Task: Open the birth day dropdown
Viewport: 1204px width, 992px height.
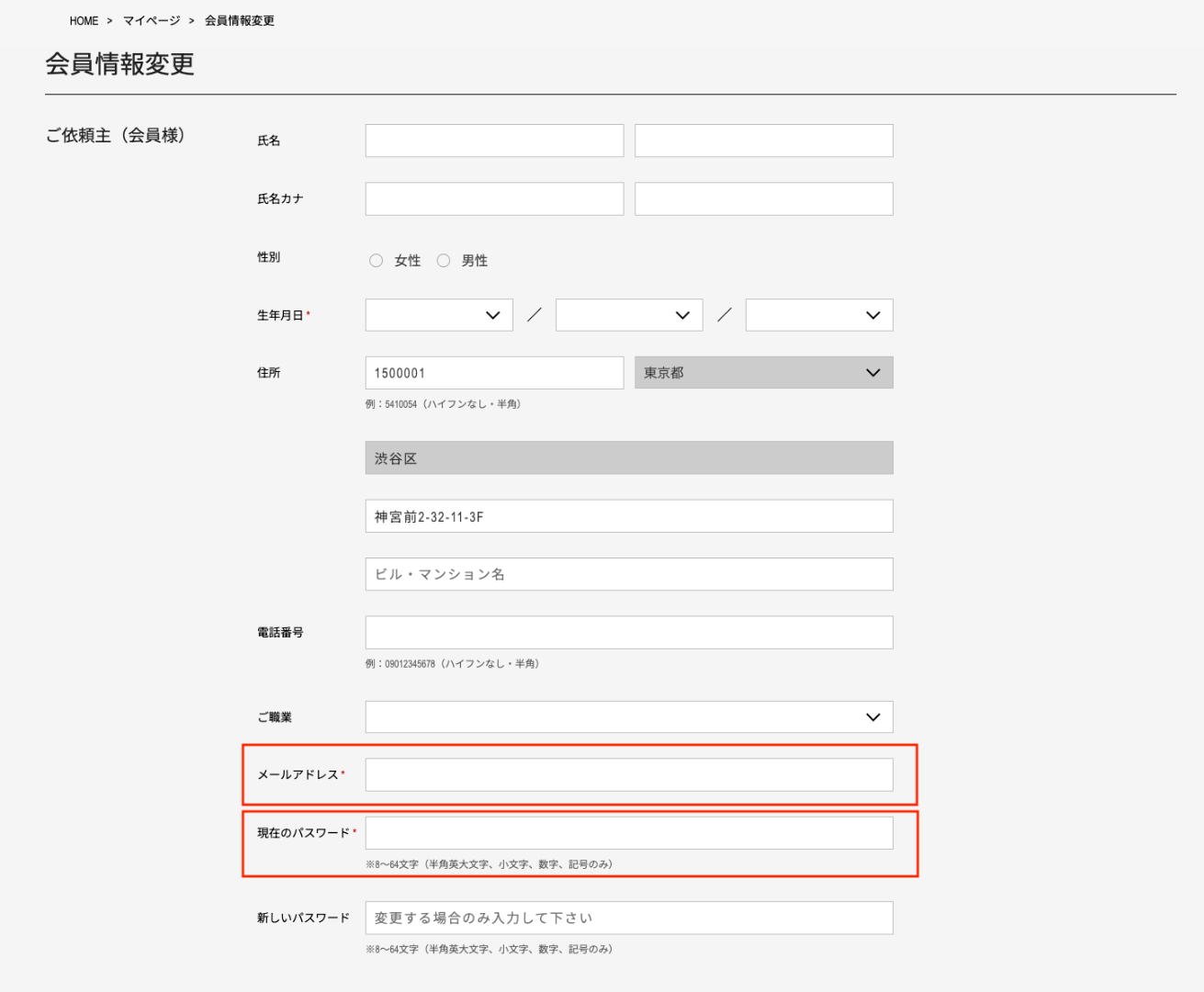Action: pyautogui.click(x=819, y=315)
